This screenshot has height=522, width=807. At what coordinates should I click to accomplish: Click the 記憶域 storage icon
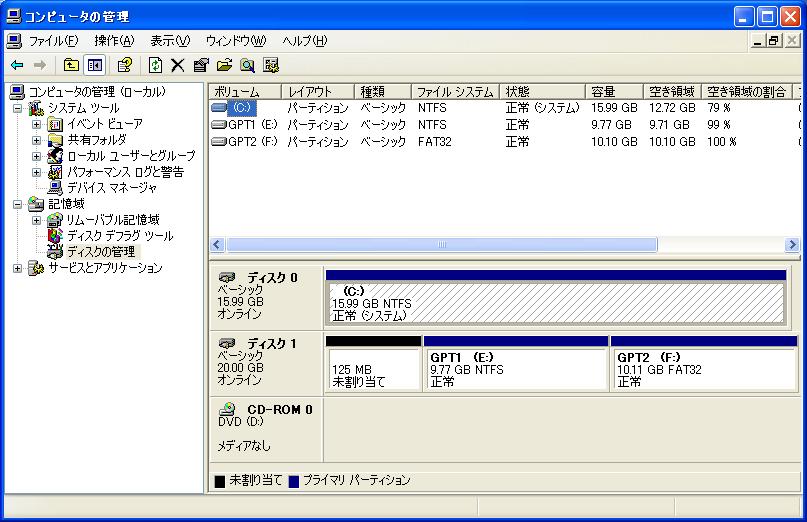coord(36,204)
